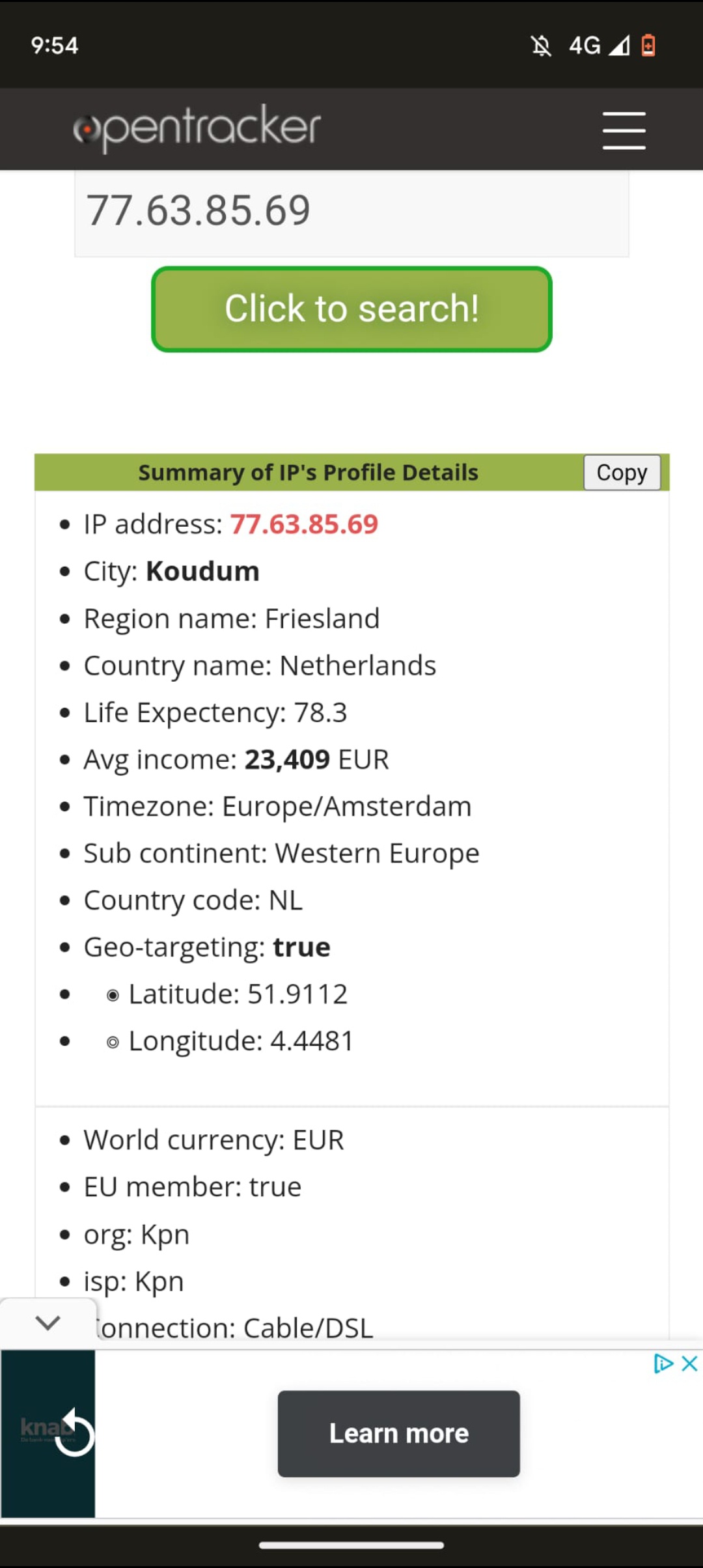Tap the knab ad thumbnail
Image resolution: width=703 pixels, height=1568 pixels.
tap(48, 1433)
